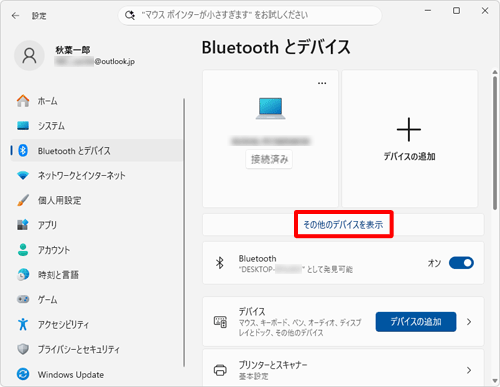Open the user profile avatar

(29, 56)
